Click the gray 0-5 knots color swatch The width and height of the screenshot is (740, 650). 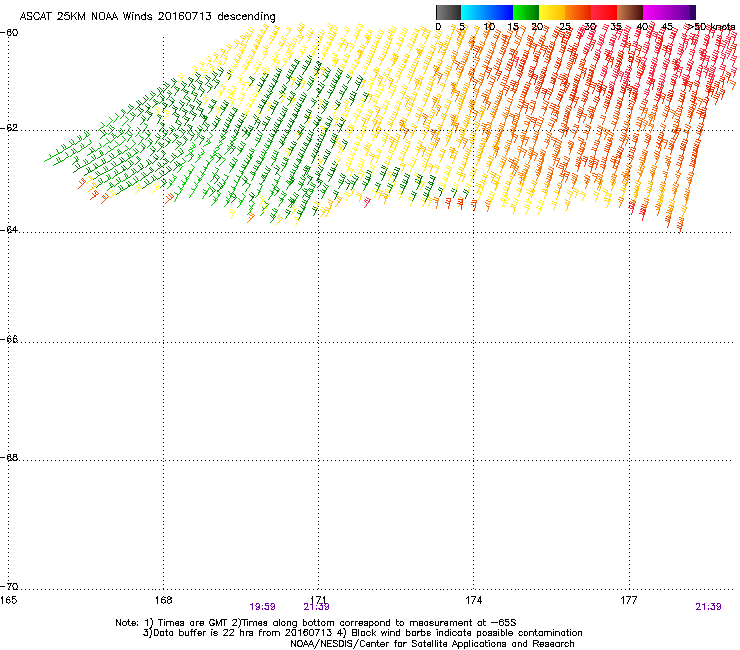click(x=448, y=12)
